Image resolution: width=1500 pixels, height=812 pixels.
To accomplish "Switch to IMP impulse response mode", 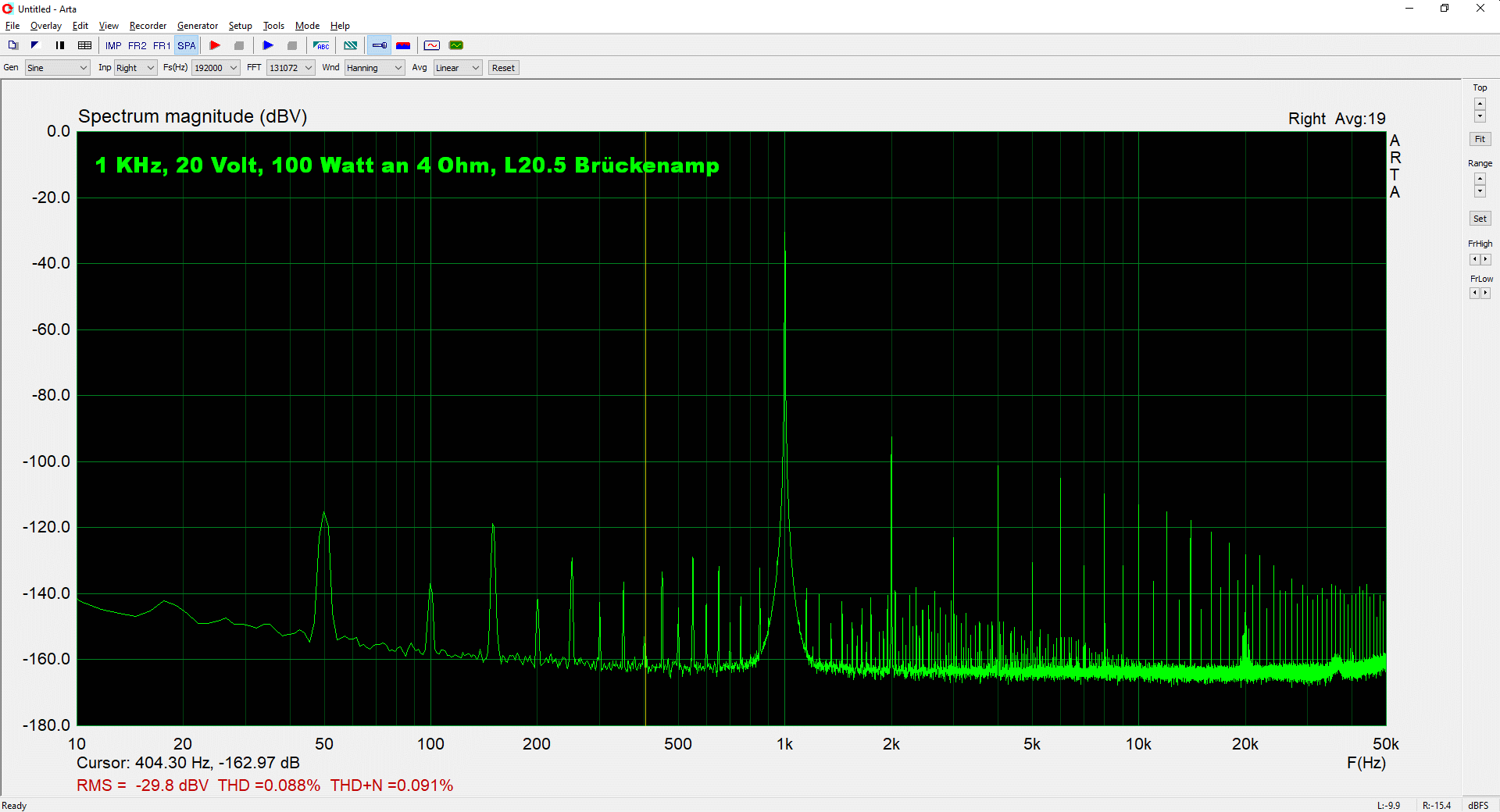I will click(x=113, y=45).
